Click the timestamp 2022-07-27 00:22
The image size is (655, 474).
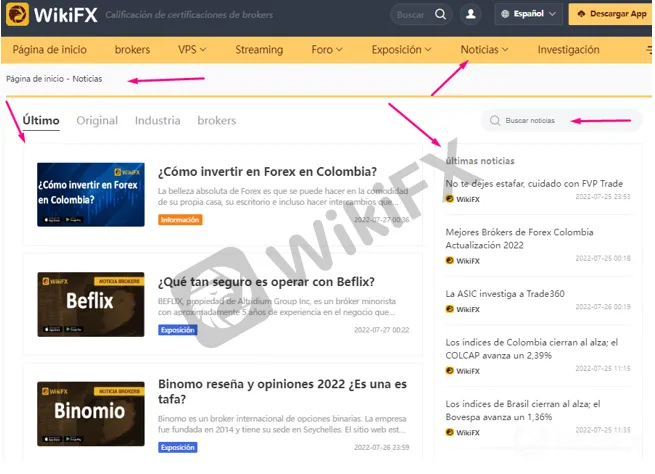[x=382, y=330]
